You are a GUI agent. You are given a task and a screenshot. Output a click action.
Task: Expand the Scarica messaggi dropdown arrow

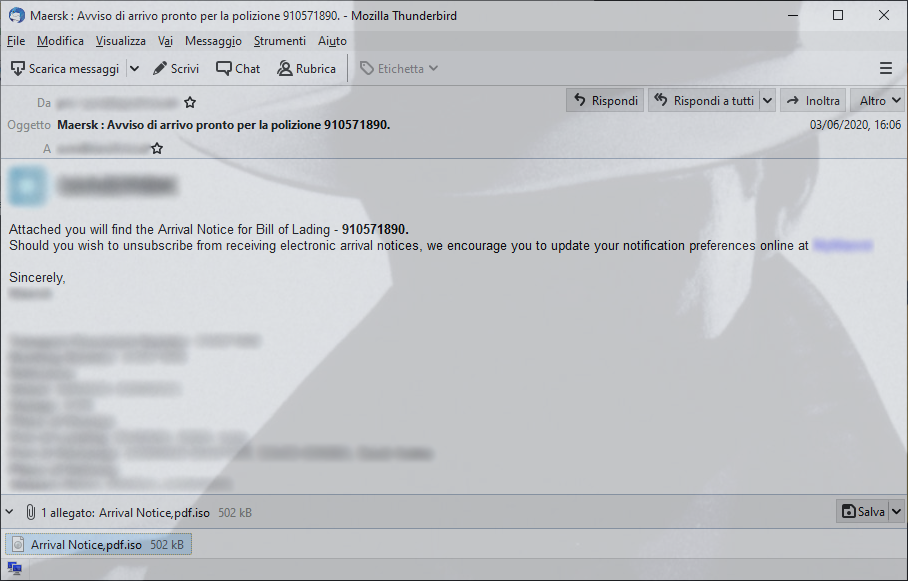pyautogui.click(x=134, y=69)
